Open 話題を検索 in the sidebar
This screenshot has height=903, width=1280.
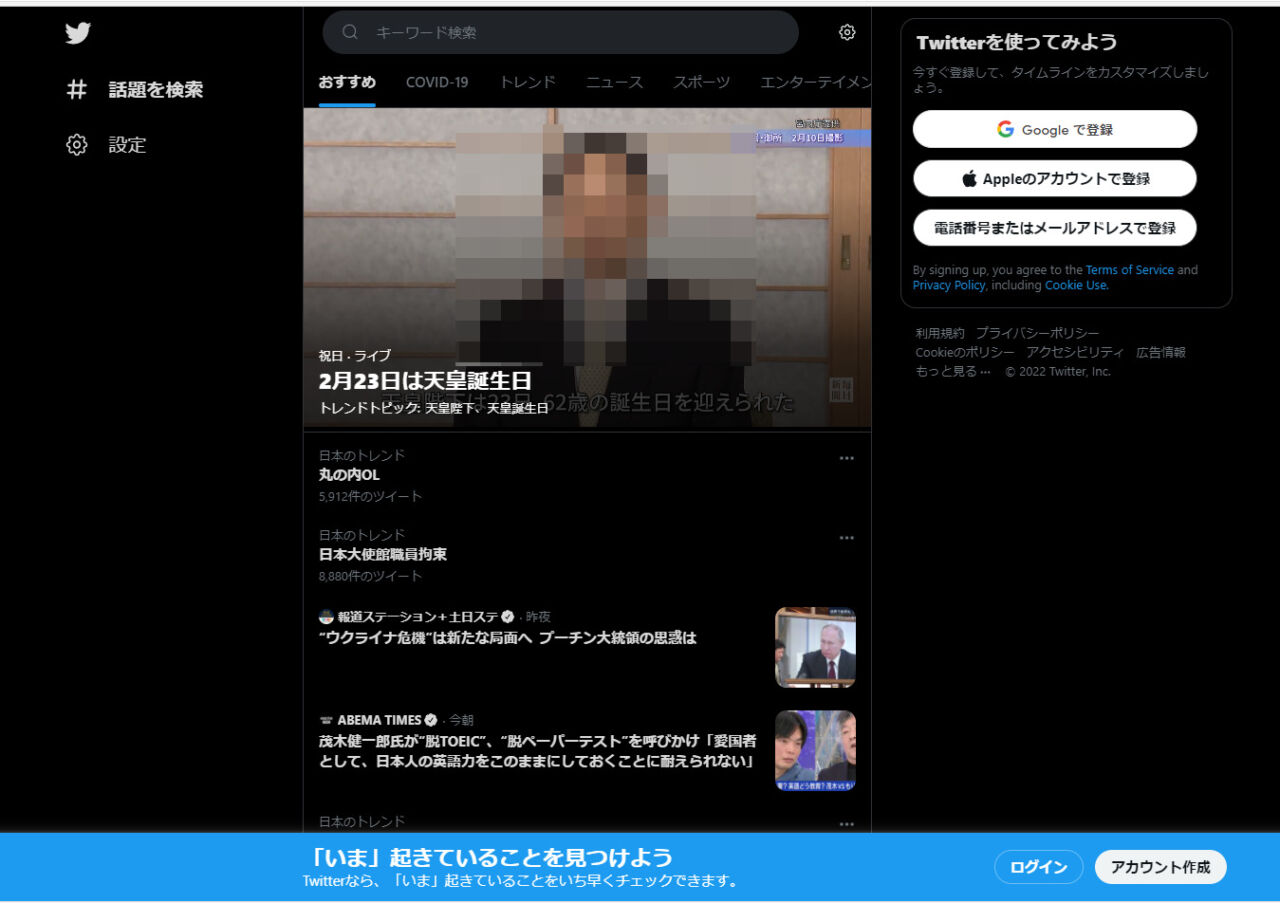click(x=155, y=90)
